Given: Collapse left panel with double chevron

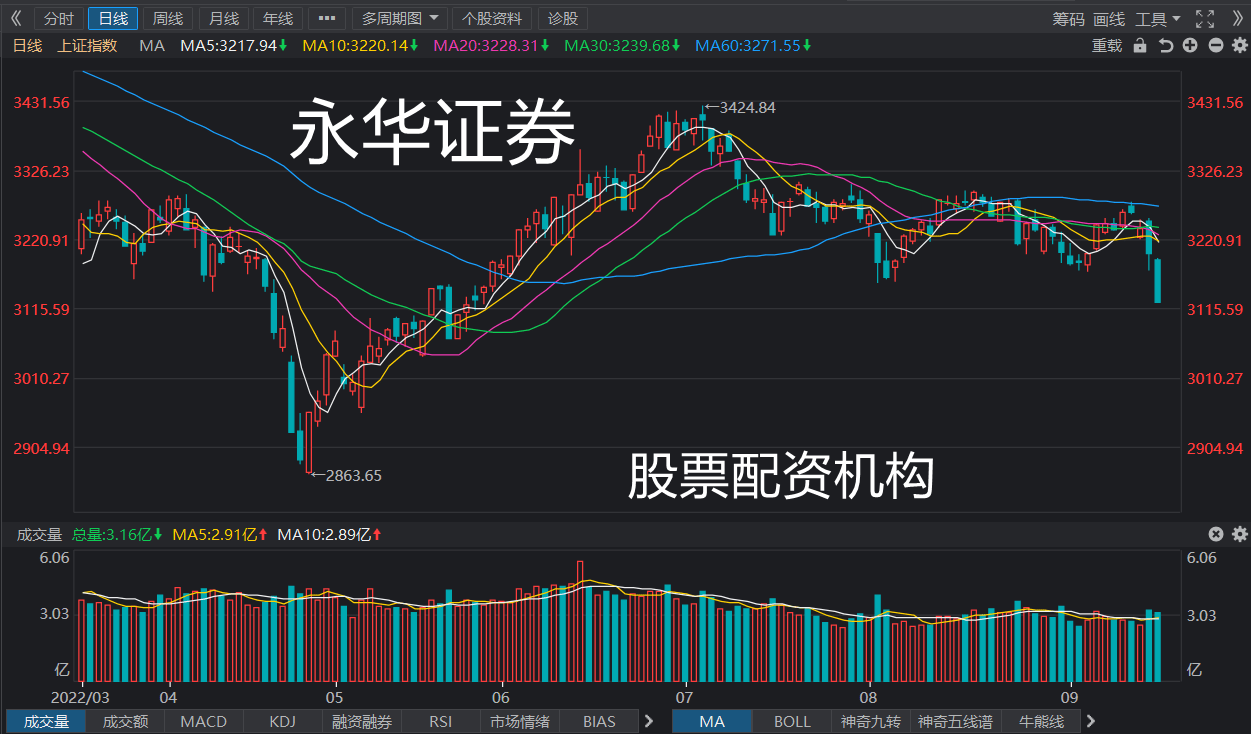Looking at the screenshot, I should (x=15, y=19).
